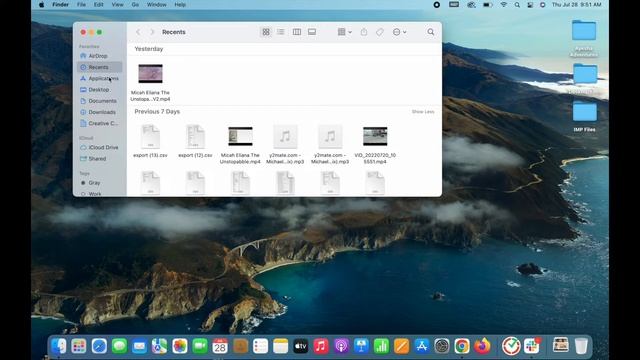Image resolution: width=640 pixels, height=360 pixels.
Task: Open Google Chrome from the Dock
Action: pos(462,346)
